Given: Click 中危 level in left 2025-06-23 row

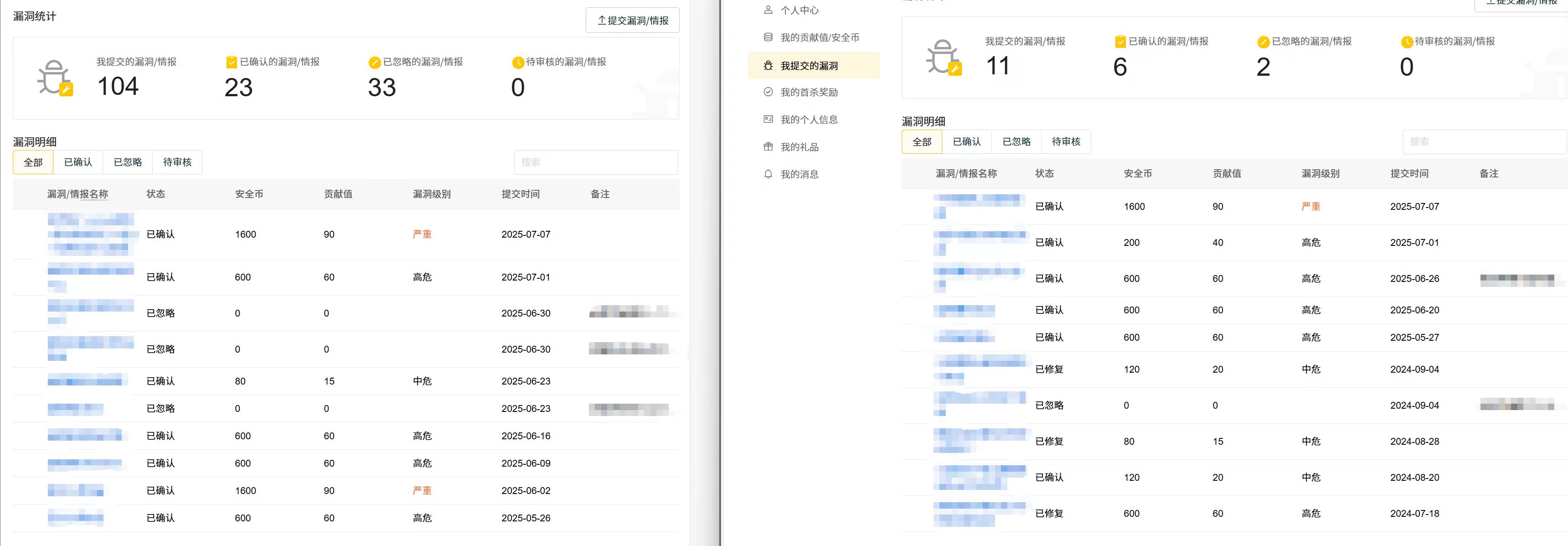Looking at the screenshot, I should 422,381.
